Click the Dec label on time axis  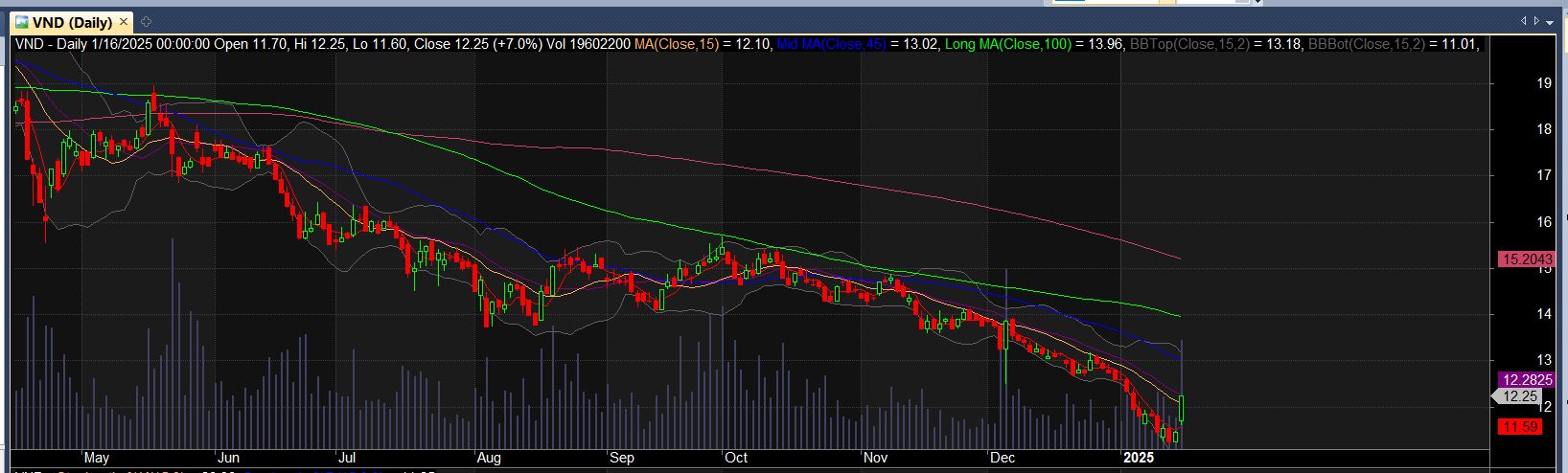point(1003,458)
